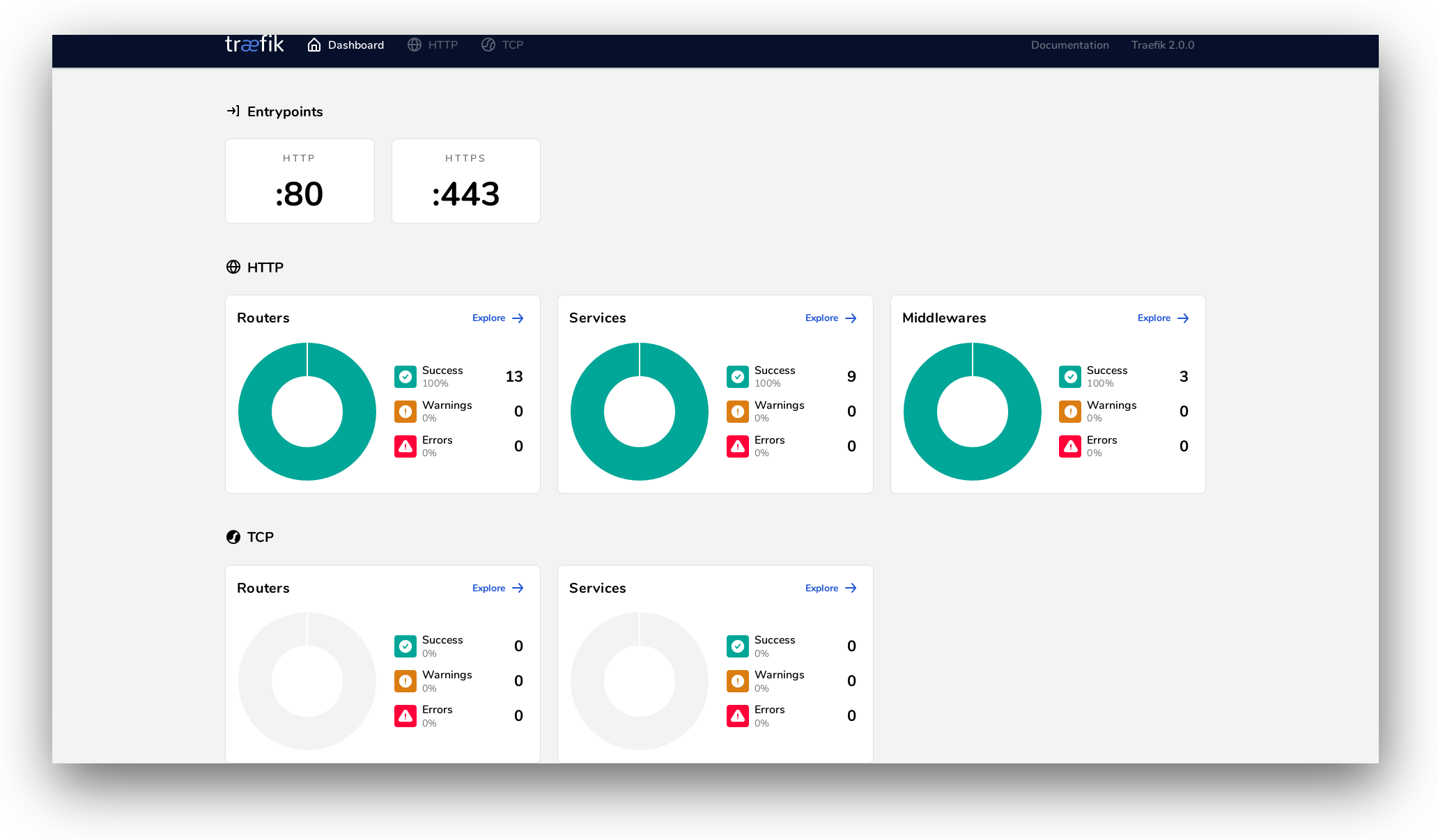Click TCP Services Warnings icon
Viewport: 1438px width, 840px height.
click(738, 681)
